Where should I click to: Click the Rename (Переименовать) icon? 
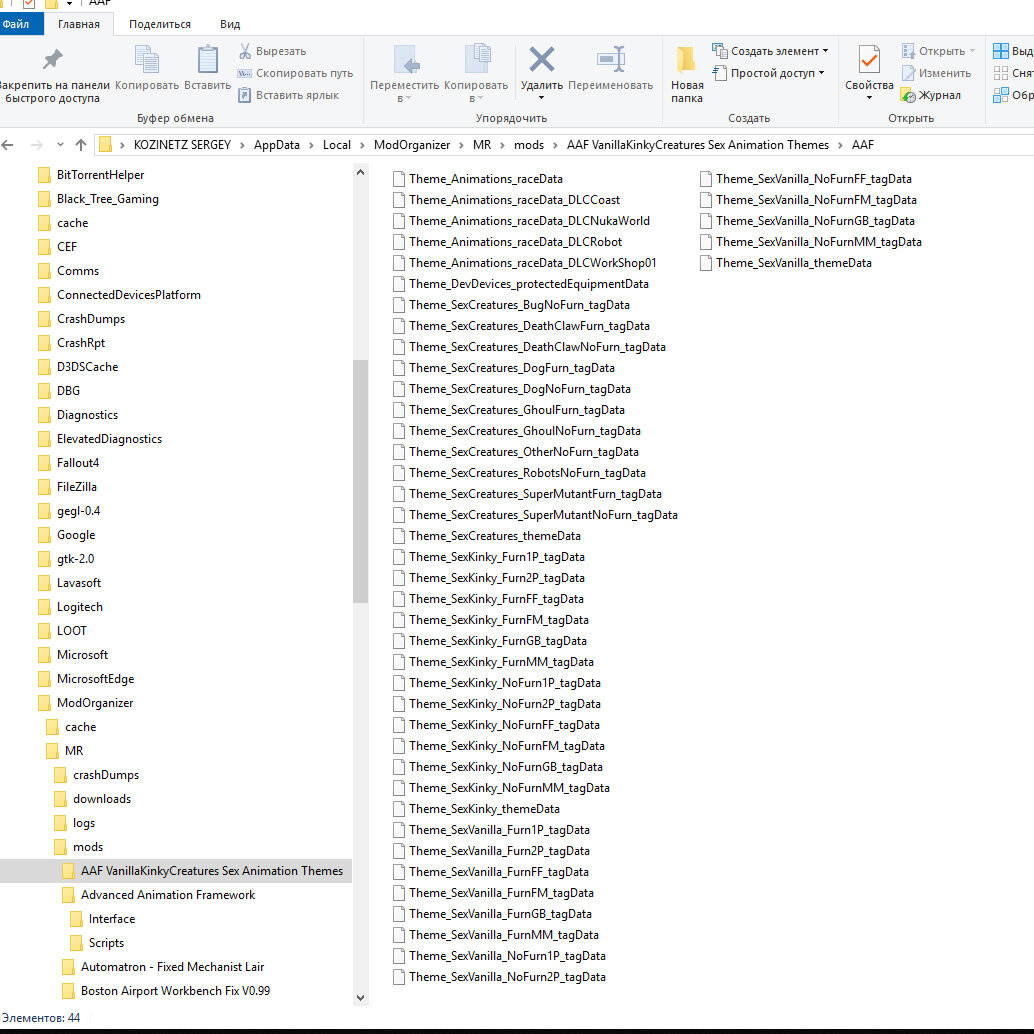[x=611, y=59]
